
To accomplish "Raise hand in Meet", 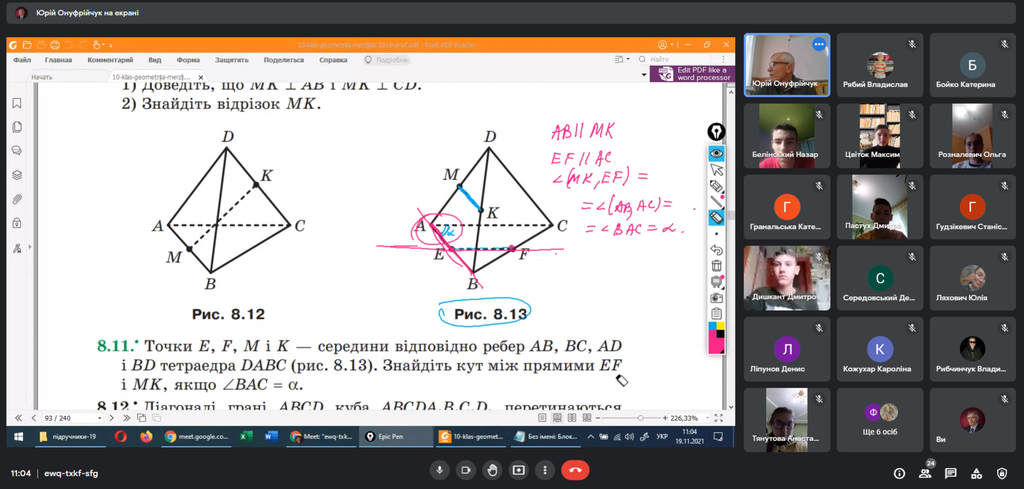I will (492, 470).
